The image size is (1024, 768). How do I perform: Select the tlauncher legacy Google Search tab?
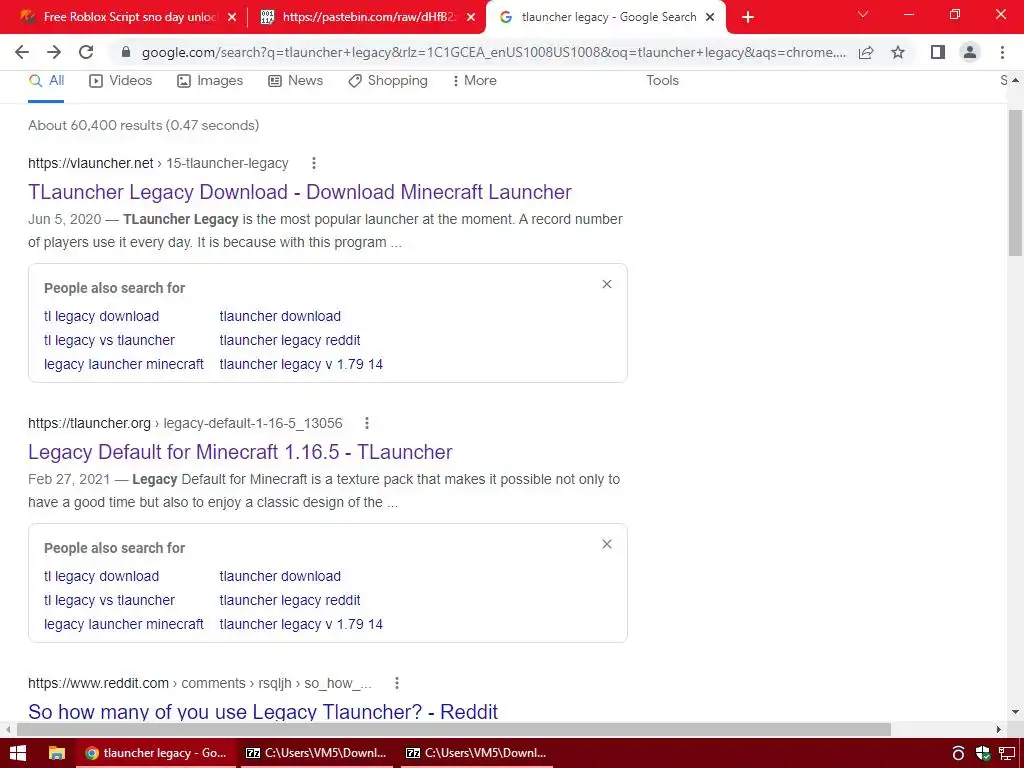[x=606, y=18]
